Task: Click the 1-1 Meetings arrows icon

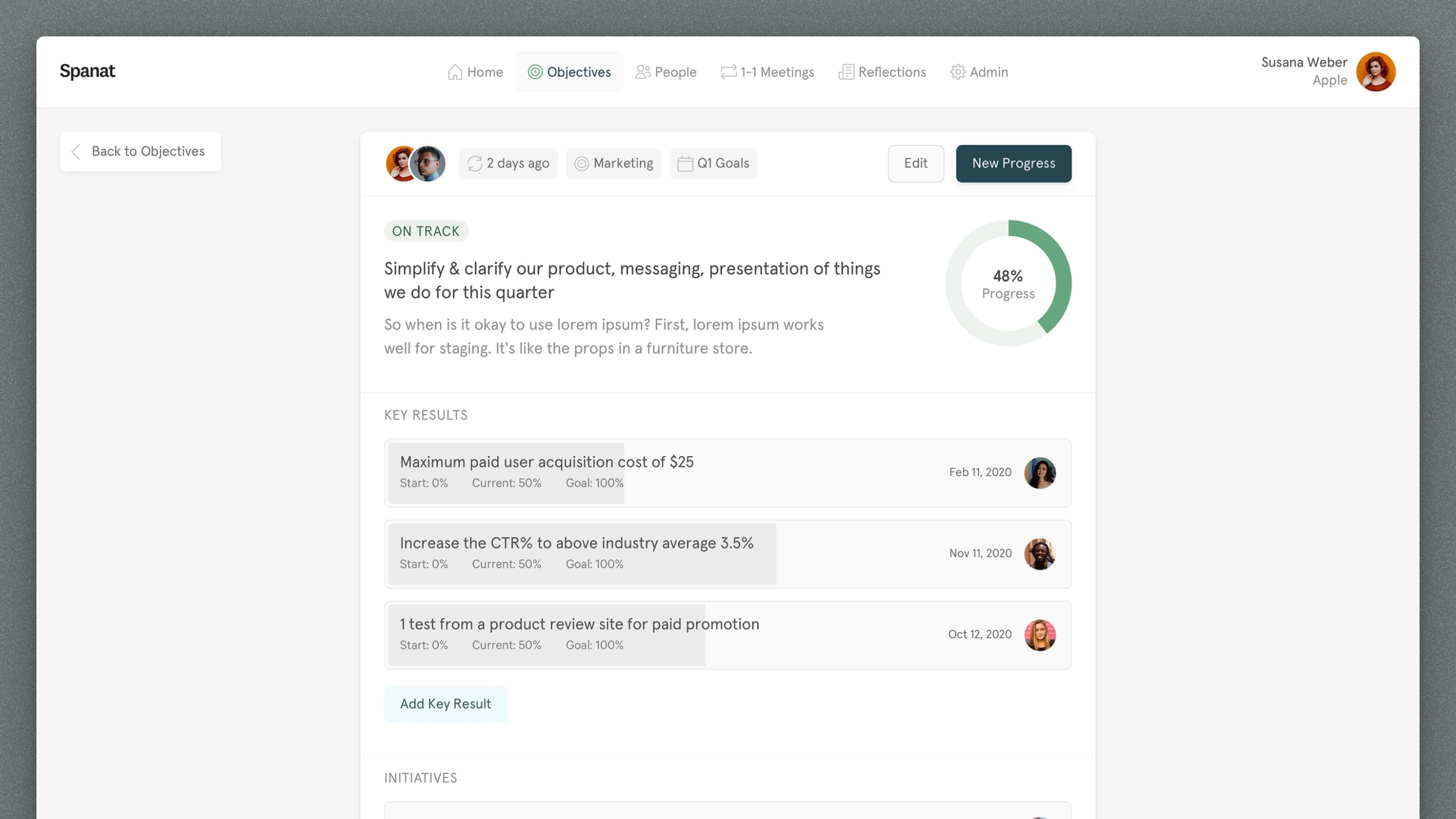Action: [728, 72]
